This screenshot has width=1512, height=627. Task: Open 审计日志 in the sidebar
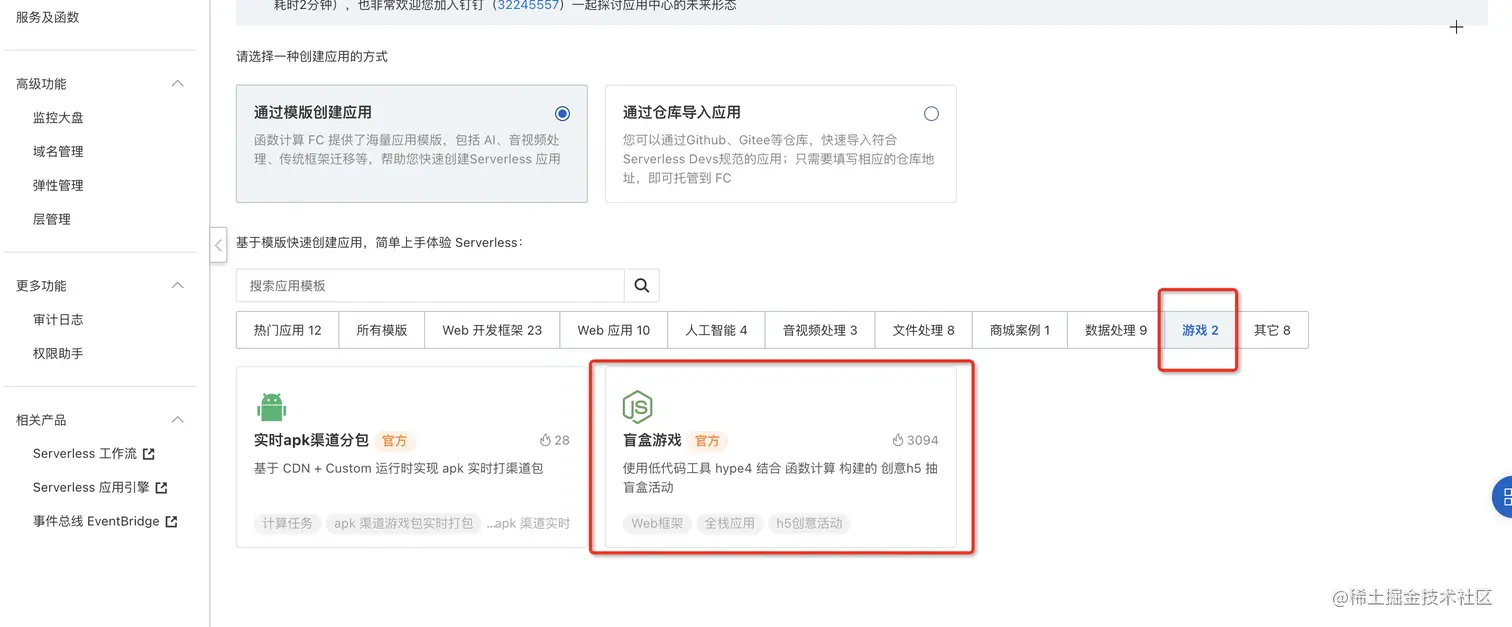58,320
